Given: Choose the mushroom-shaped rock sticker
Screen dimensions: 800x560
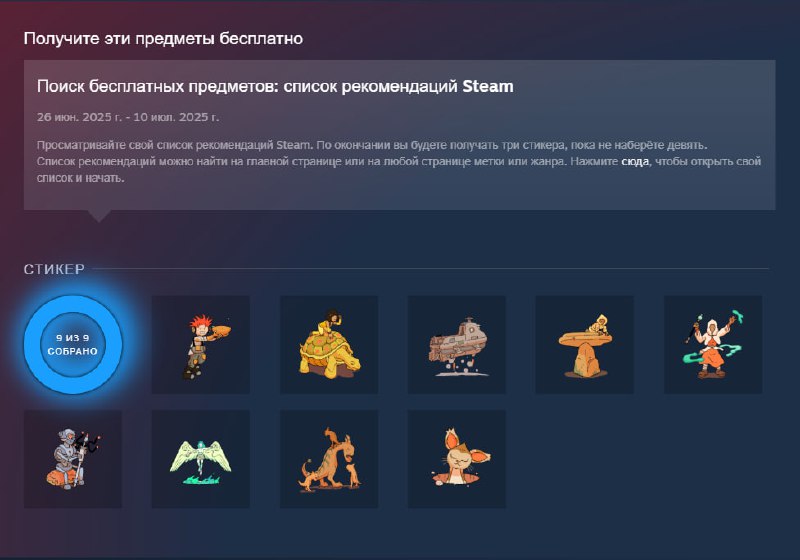Looking at the screenshot, I should click(584, 344).
